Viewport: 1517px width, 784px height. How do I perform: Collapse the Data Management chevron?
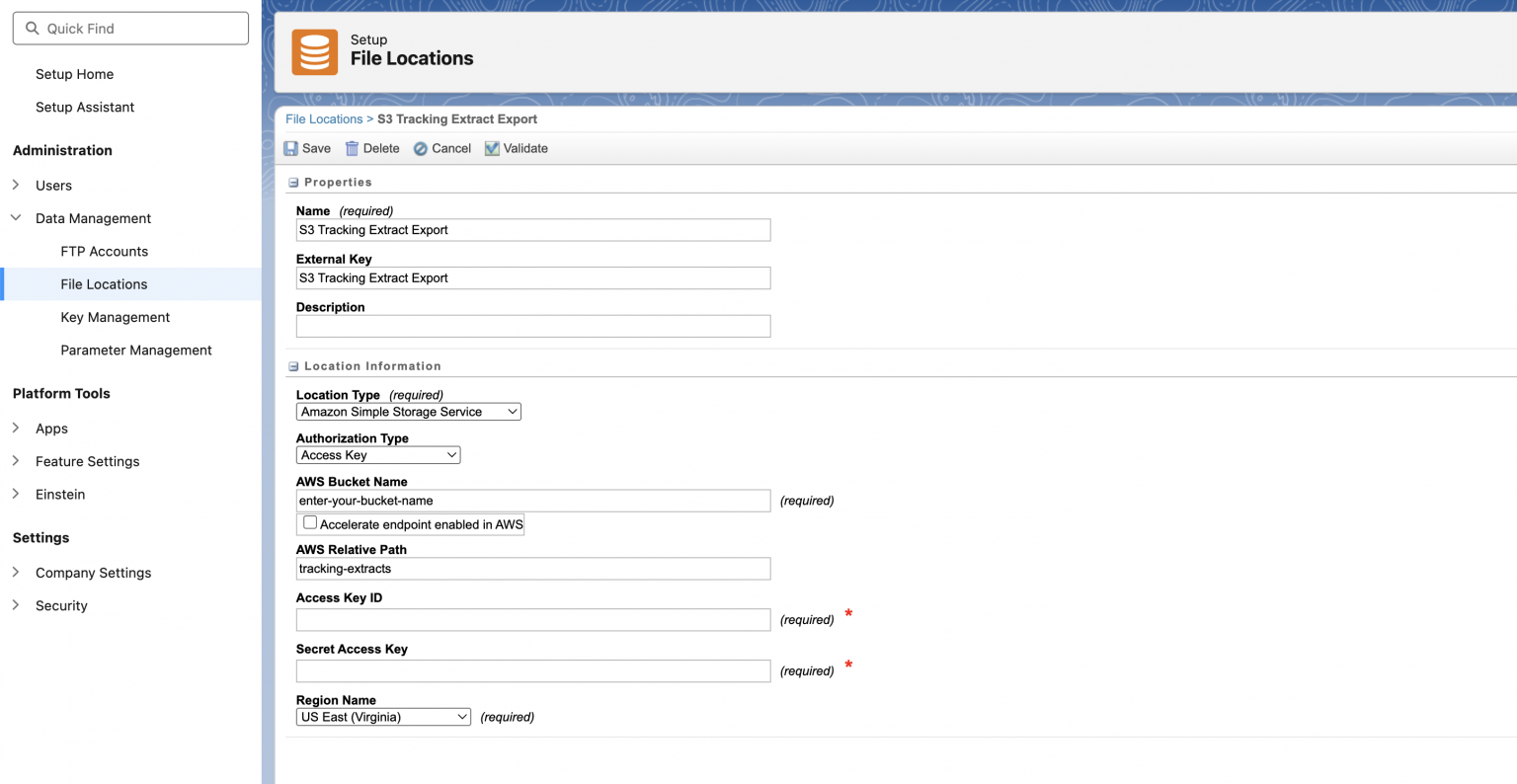click(x=16, y=217)
